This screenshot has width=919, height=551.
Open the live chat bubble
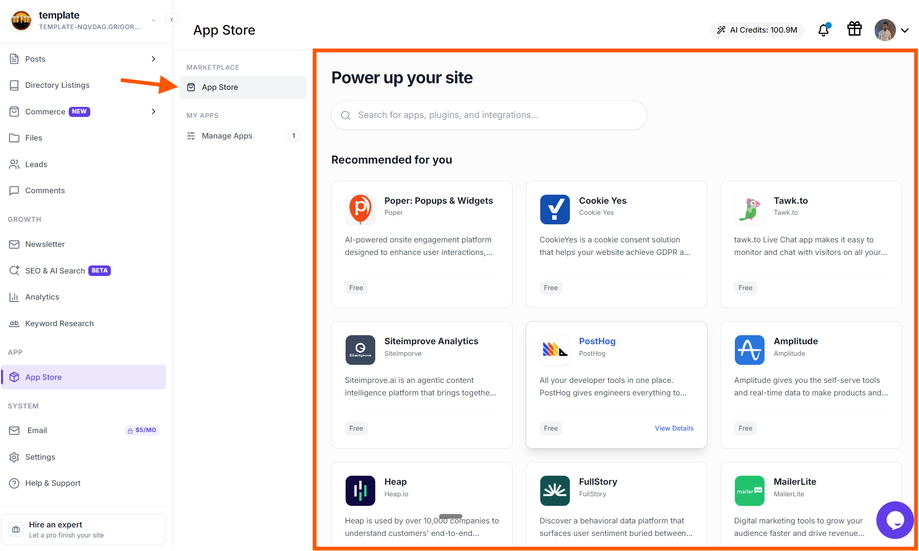(894, 520)
